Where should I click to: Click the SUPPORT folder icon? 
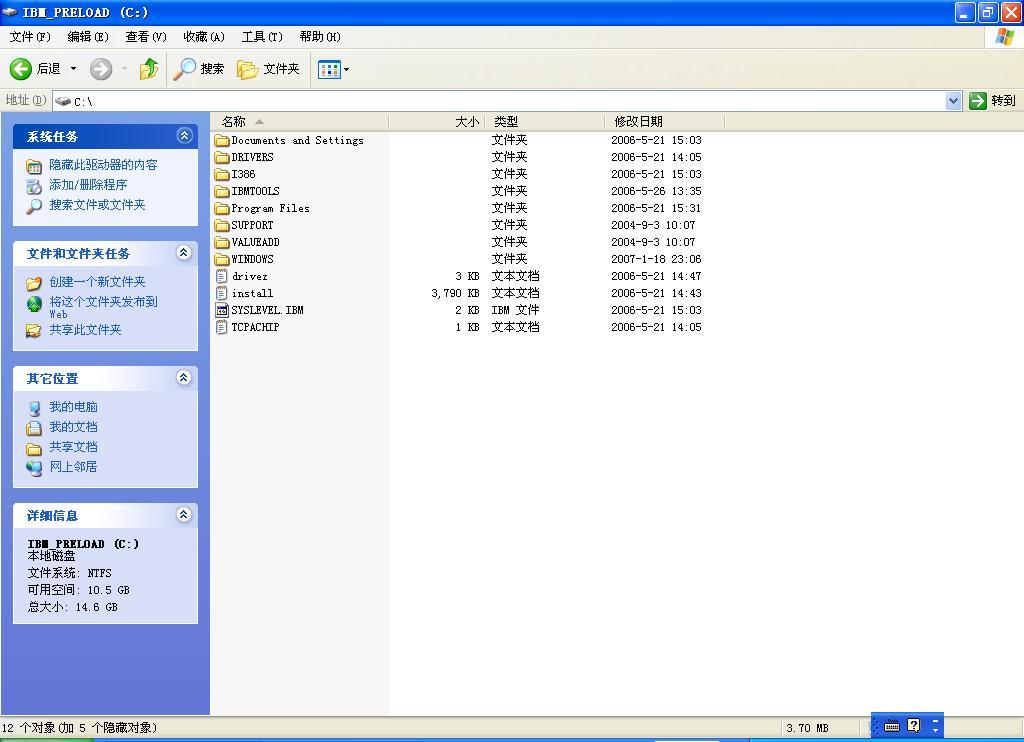pos(222,225)
